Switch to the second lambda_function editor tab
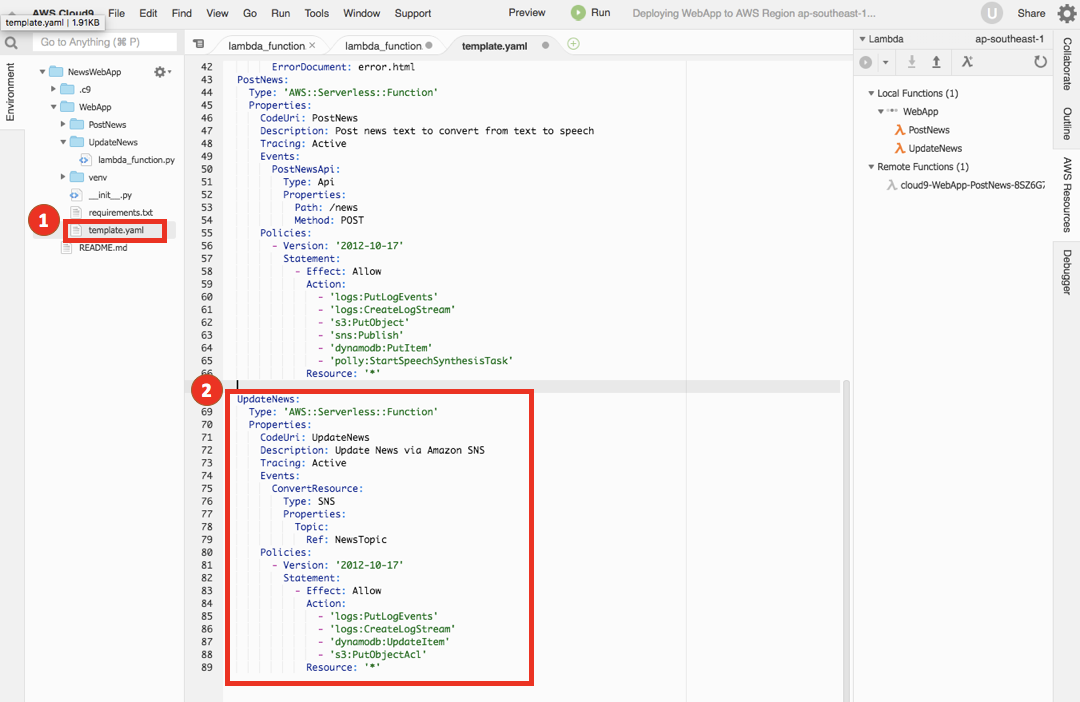 click(x=384, y=45)
